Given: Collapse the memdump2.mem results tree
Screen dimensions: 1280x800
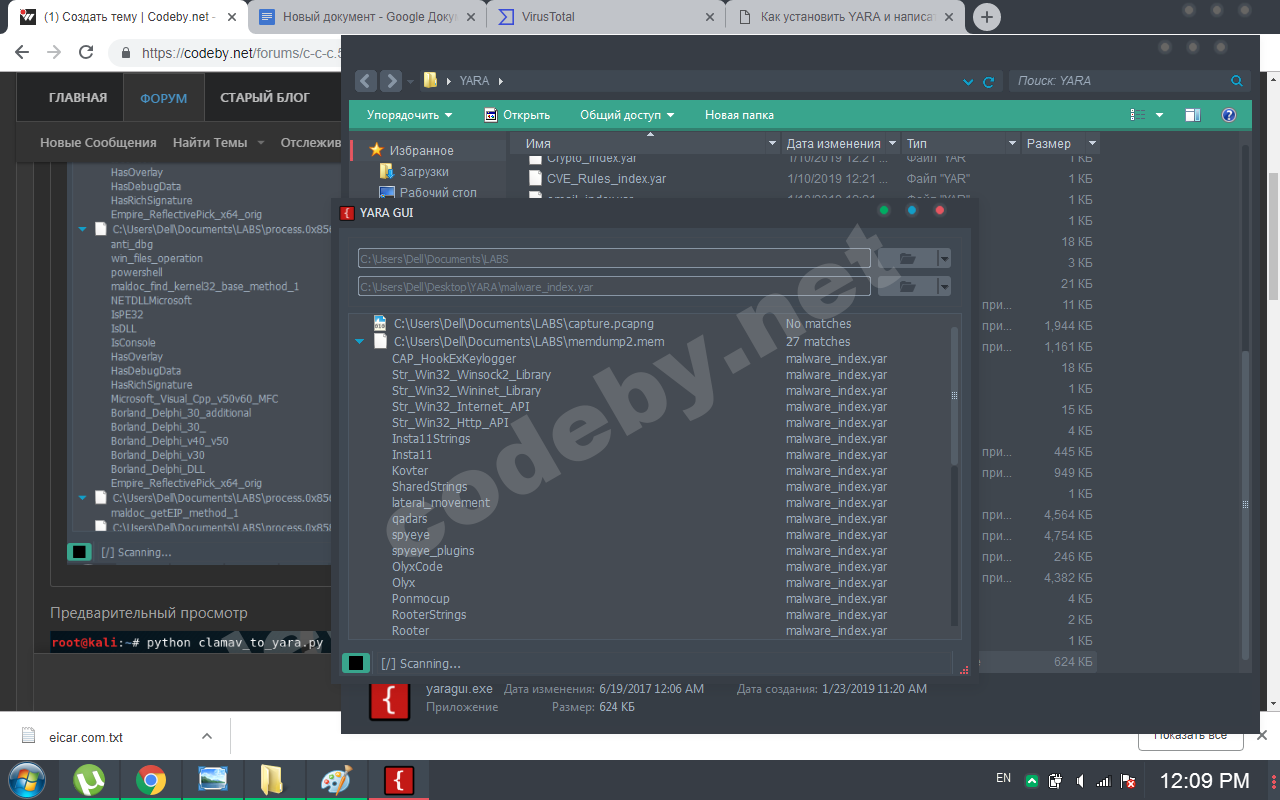Looking at the screenshot, I should [360, 342].
